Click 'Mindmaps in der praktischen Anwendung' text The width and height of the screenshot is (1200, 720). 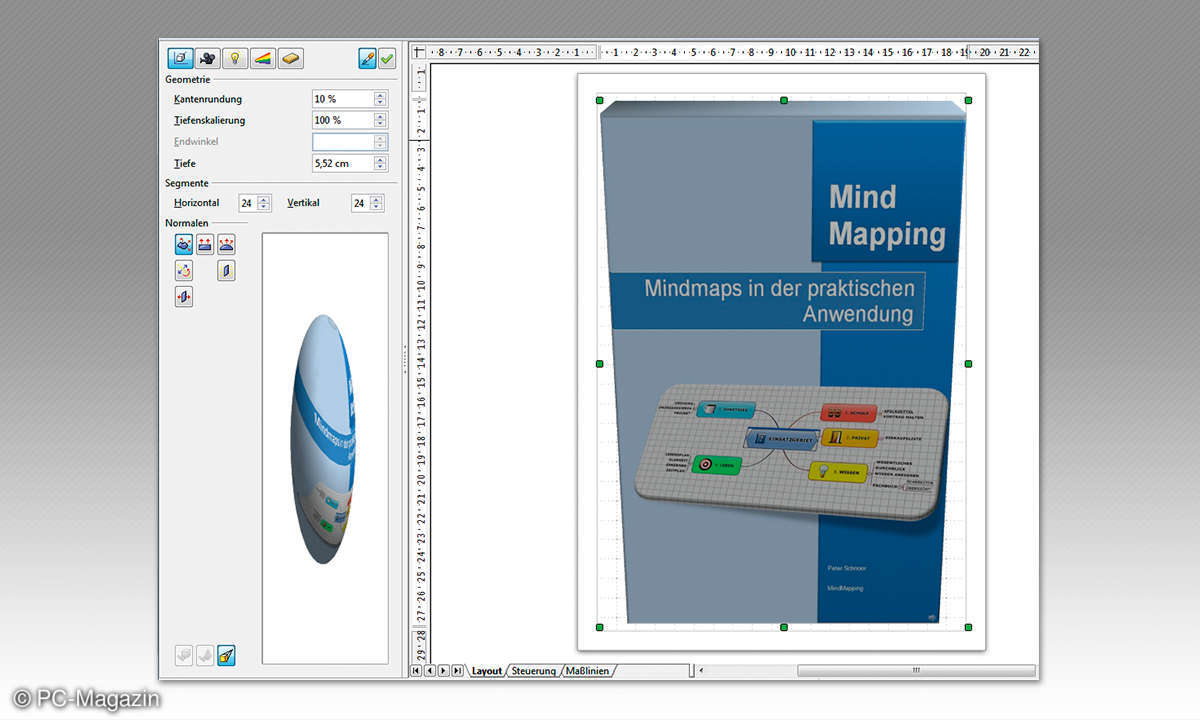pyautogui.click(x=779, y=301)
